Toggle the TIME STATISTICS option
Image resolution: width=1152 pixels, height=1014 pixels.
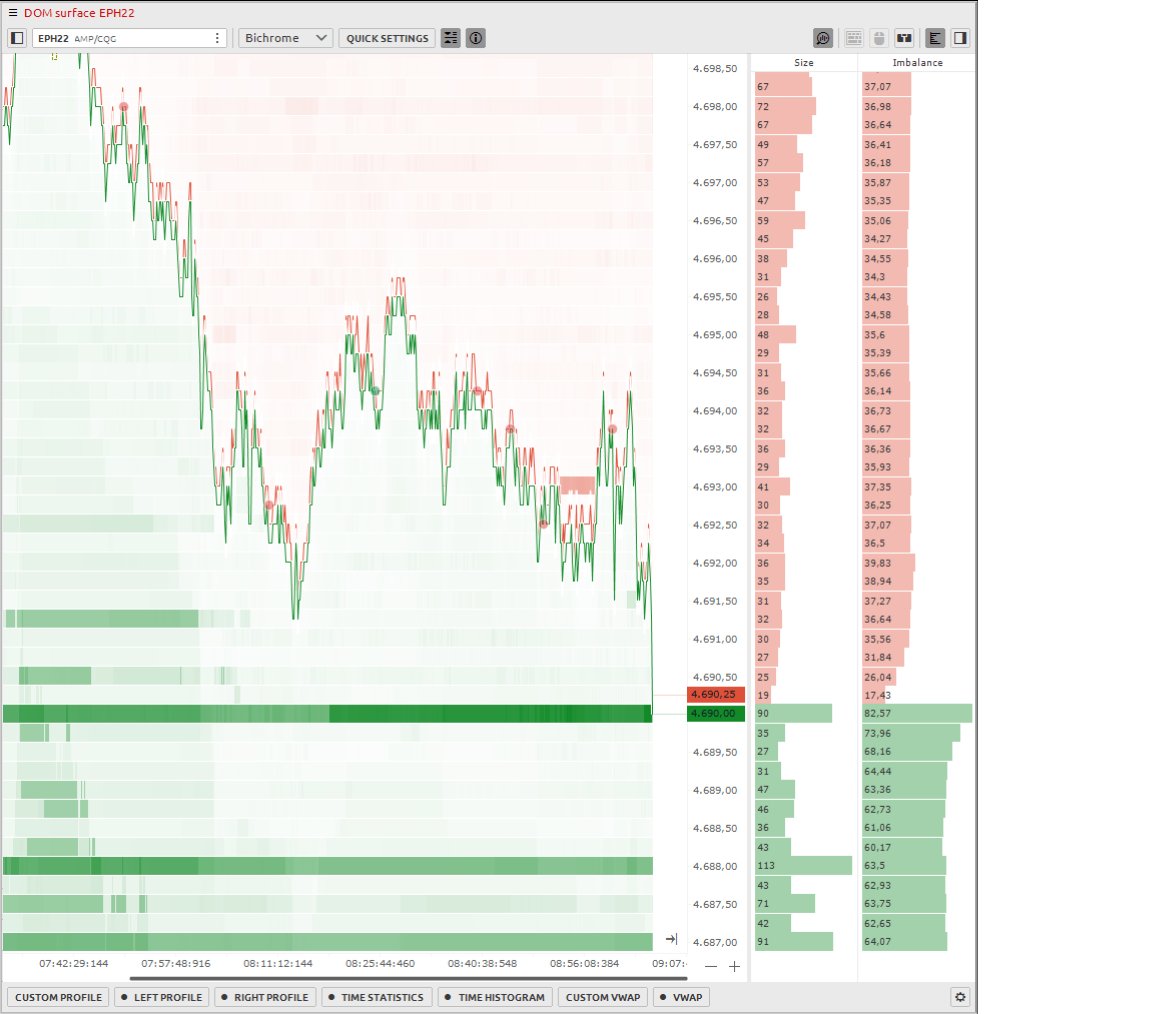376,997
